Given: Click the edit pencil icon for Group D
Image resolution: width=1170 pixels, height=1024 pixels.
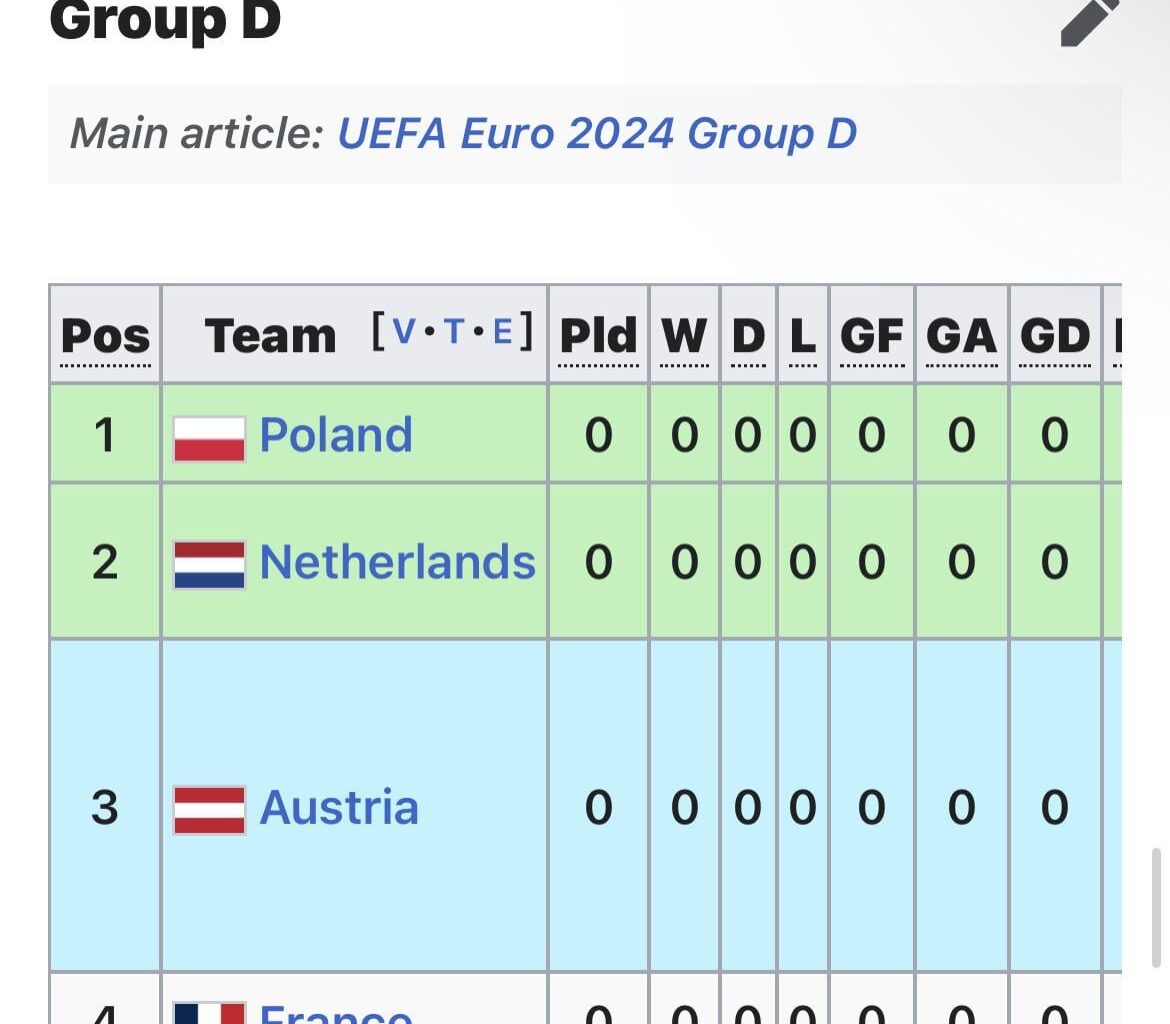Looking at the screenshot, I should tap(1087, 22).
